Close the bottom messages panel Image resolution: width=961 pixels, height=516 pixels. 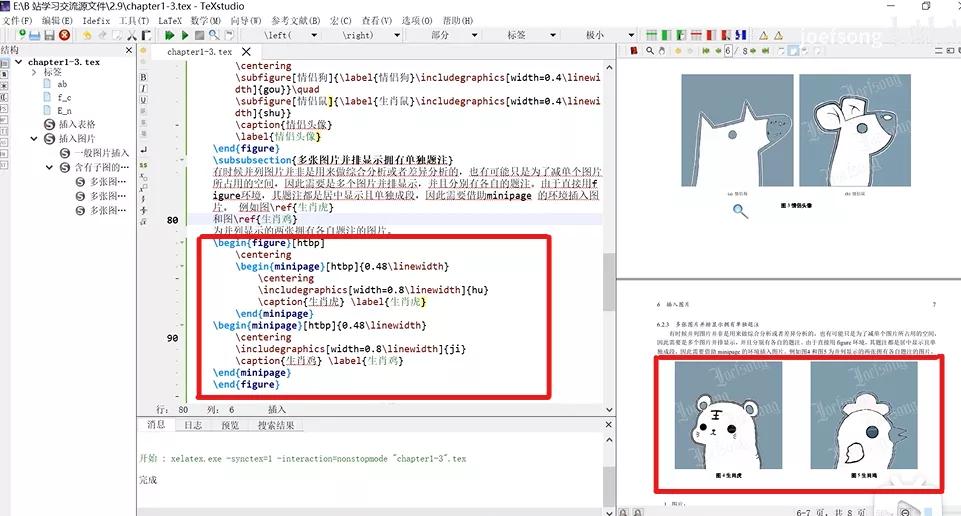tap(608, 424)
